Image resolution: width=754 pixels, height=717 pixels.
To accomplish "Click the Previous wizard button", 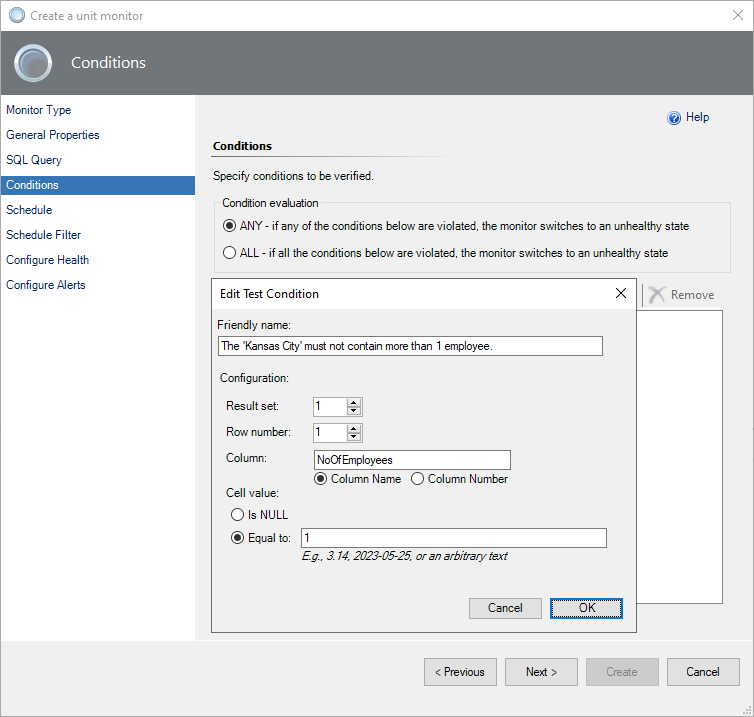I will coord(460,672).
